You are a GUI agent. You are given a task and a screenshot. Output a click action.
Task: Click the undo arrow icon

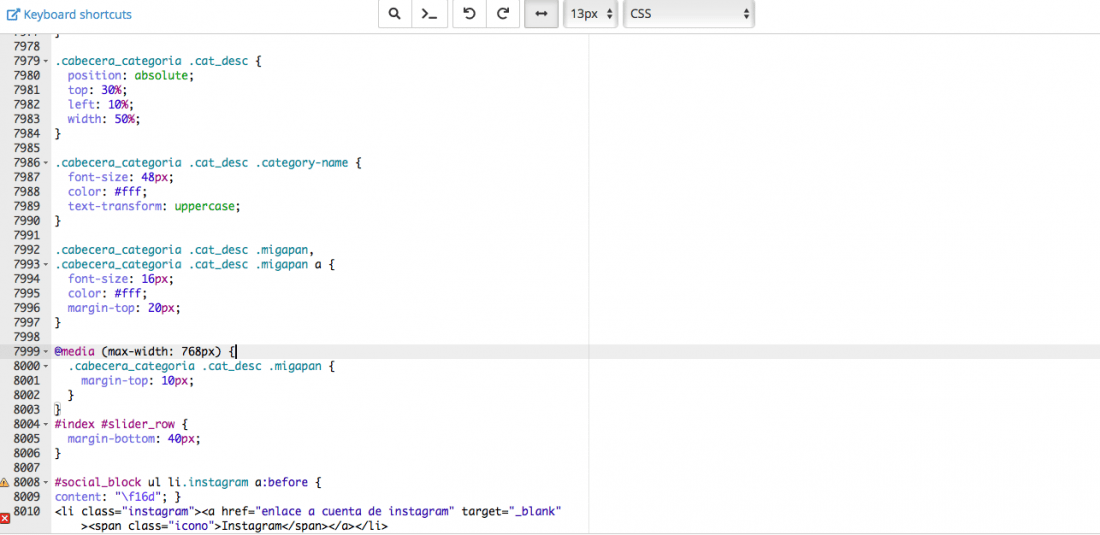tap(469, 14)
